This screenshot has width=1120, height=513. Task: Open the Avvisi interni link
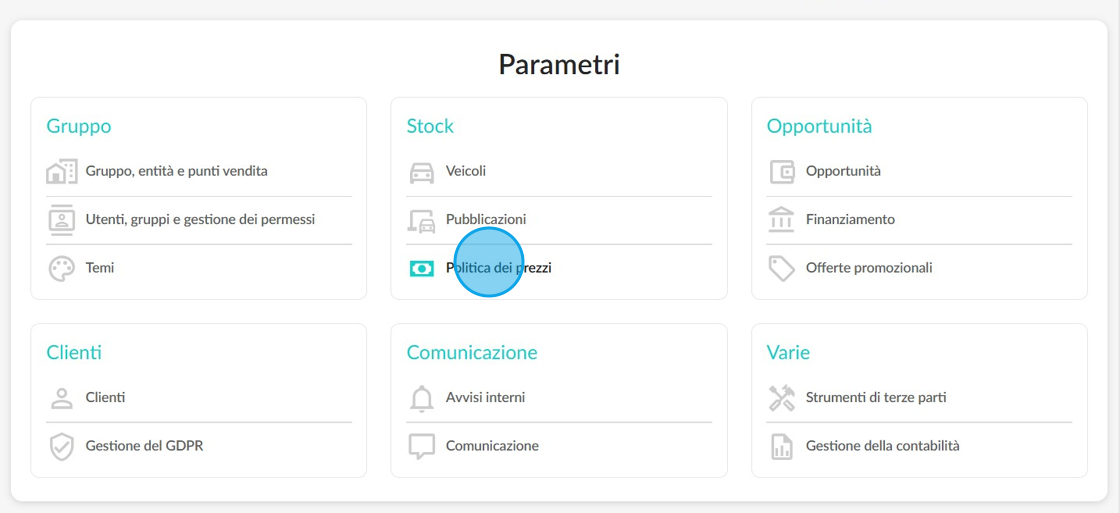485,397
